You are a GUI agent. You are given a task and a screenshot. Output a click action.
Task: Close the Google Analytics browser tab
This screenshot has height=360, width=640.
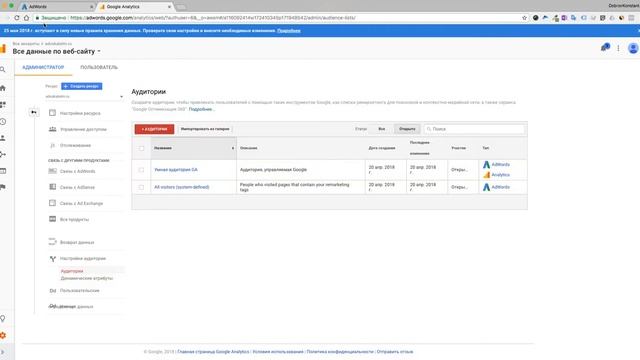[x=169, y=7]
